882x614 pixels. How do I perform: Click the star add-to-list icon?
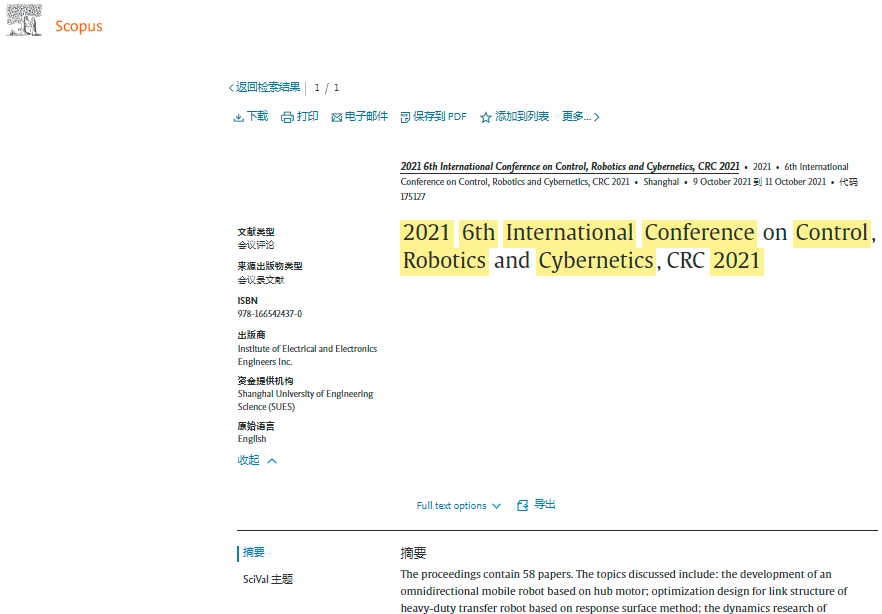[x=485, y=117]
